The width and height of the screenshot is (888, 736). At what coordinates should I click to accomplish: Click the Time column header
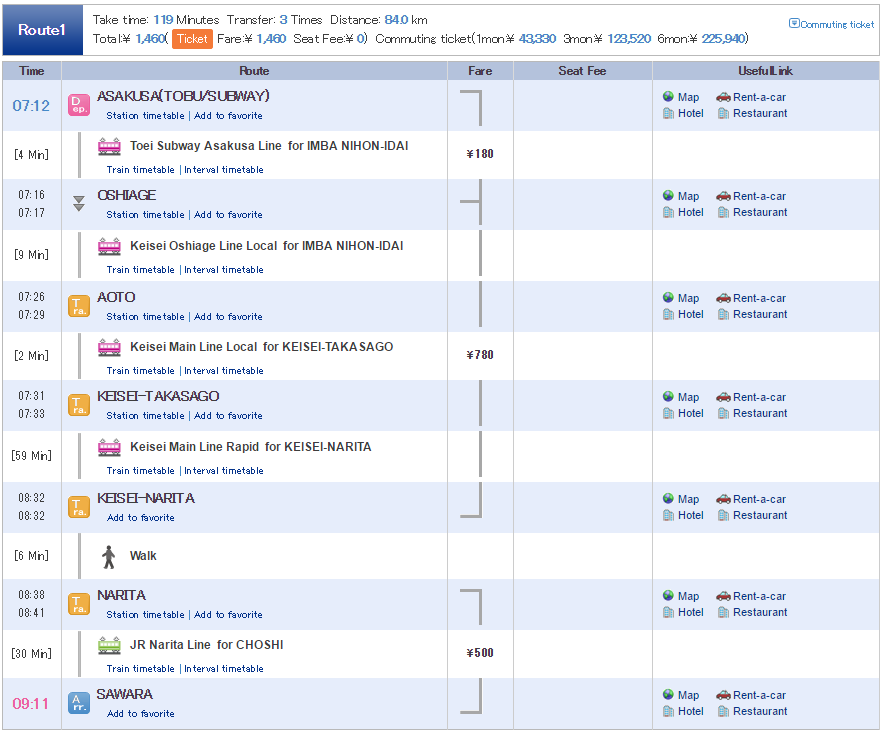(32, 71)
